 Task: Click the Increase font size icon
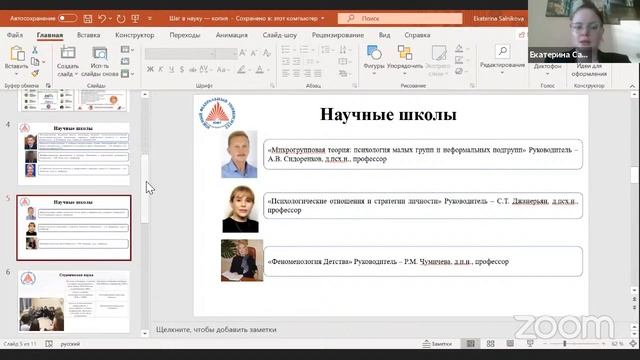(x=243, y=53)
